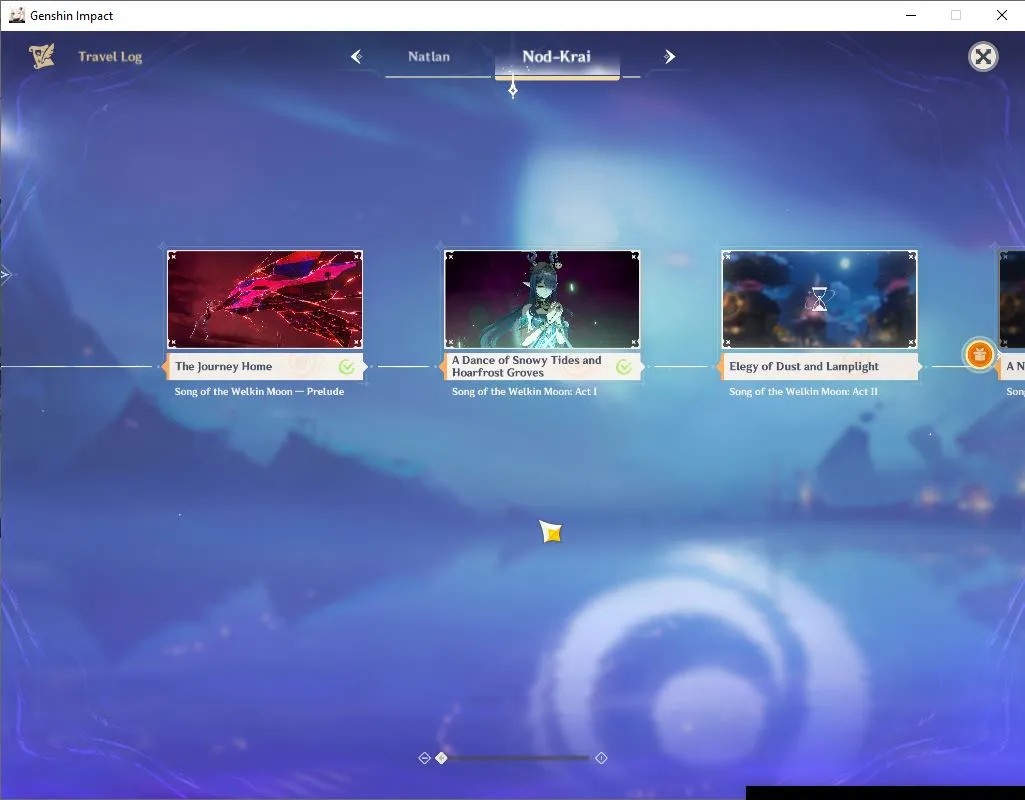
Task: Click the orange gift reward icon
Action: point(979,355)
